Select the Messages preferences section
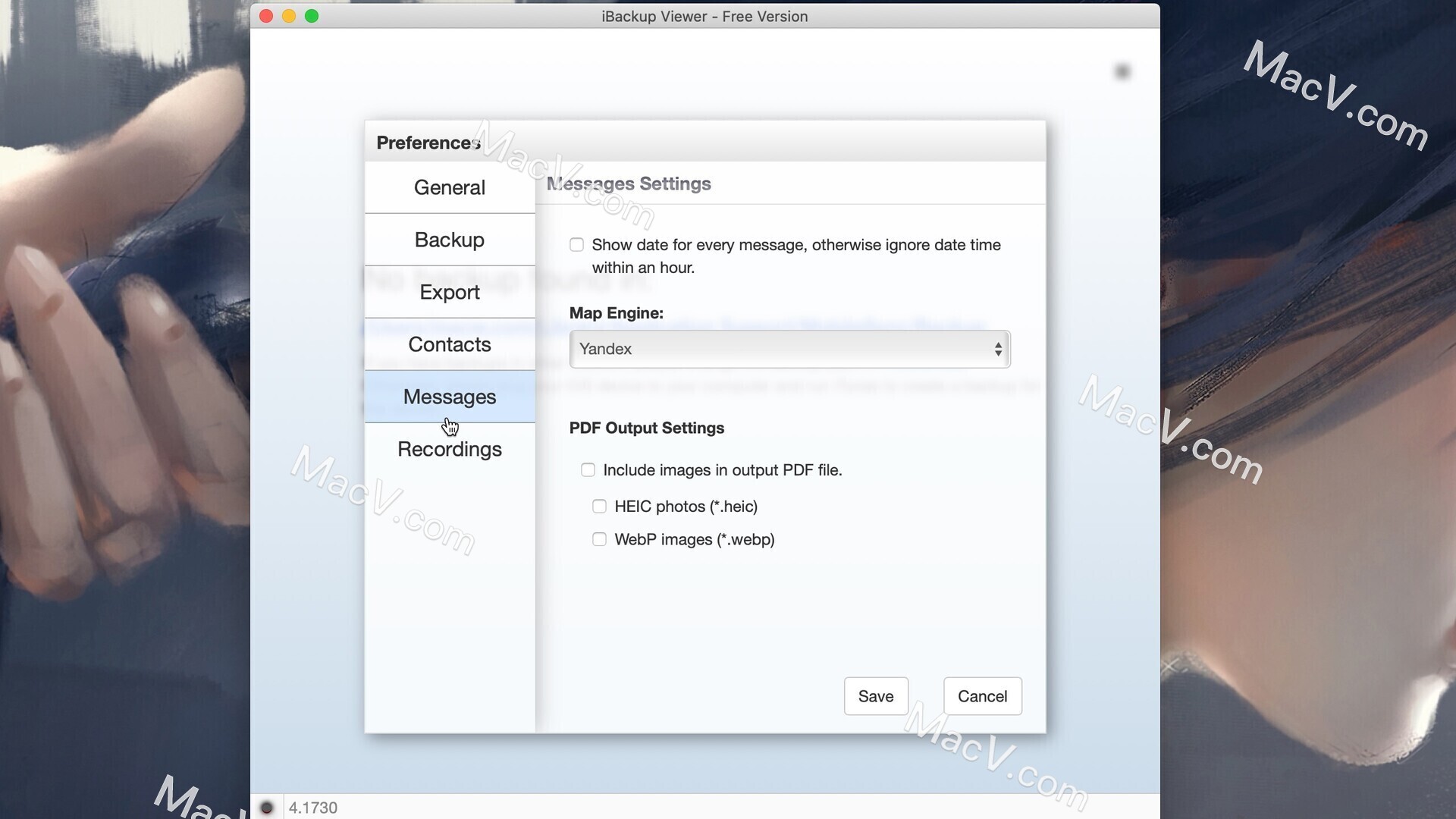Screen dimensions: 1456x819 point(449,397)
